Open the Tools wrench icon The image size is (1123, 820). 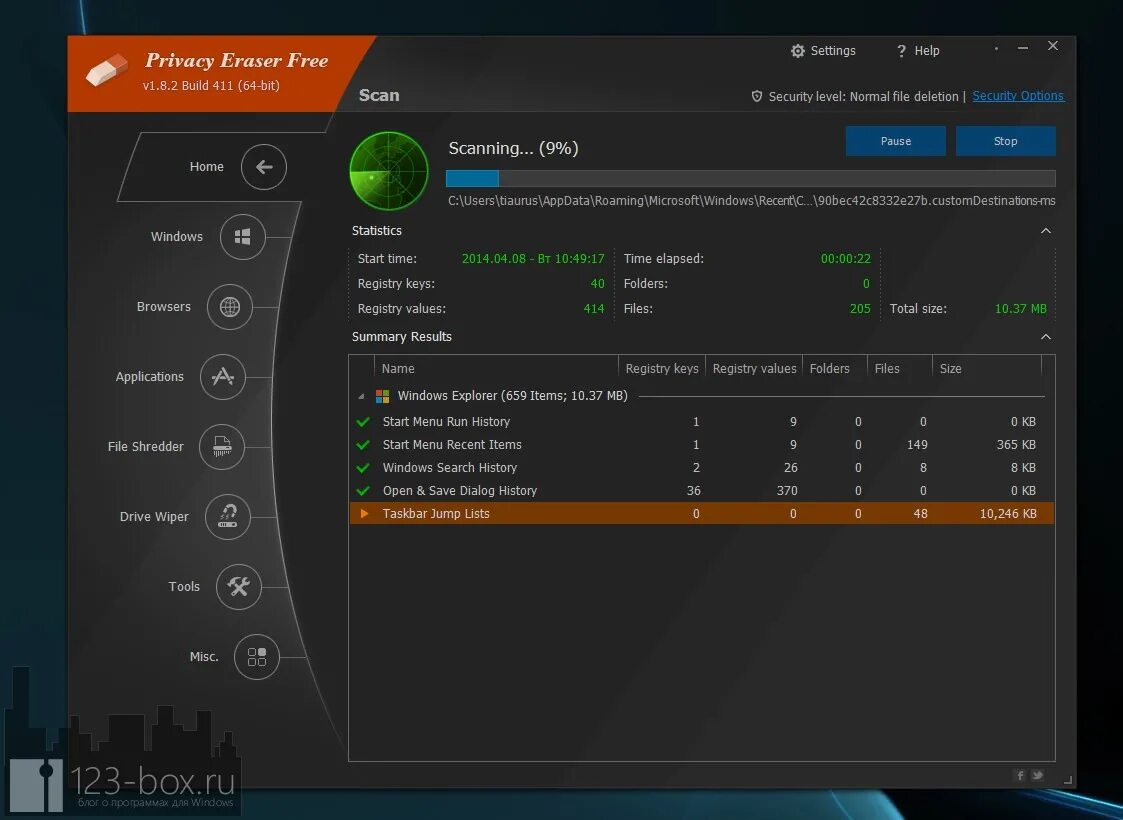pyautogui.click(x=238, y=587)
